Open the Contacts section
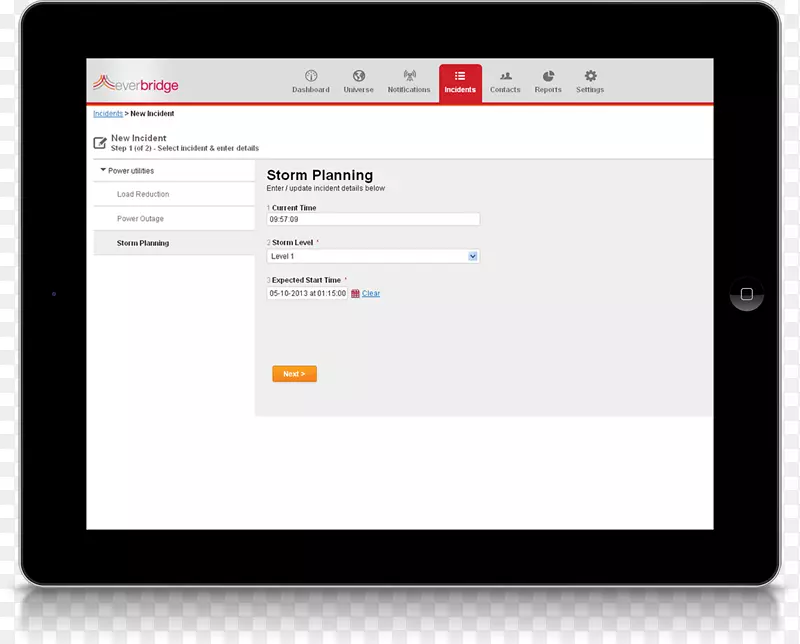Screen dimensions: 800x644 pyautogui.click(x=505, y=81)
